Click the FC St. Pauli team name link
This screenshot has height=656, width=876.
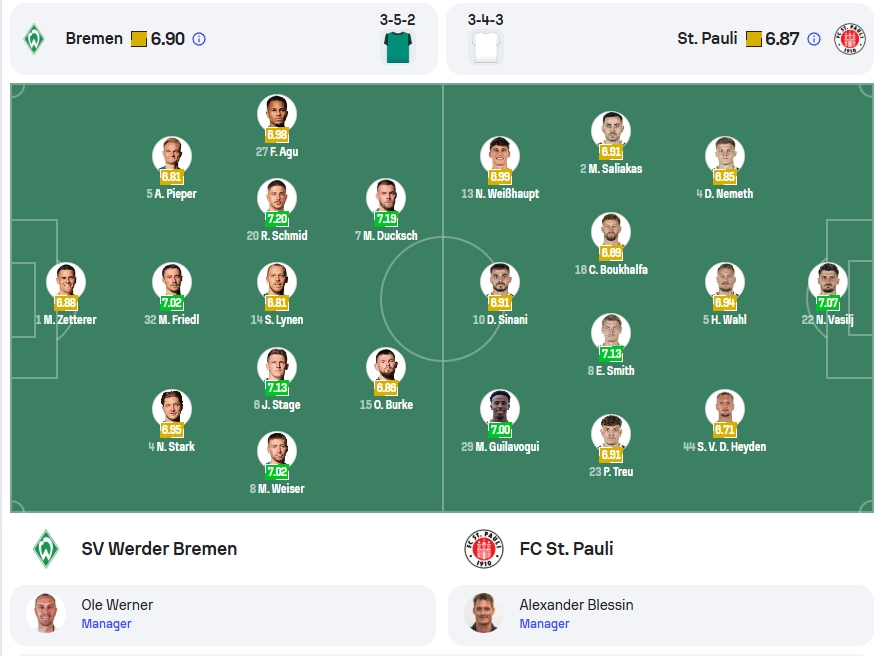pos(566,549)
